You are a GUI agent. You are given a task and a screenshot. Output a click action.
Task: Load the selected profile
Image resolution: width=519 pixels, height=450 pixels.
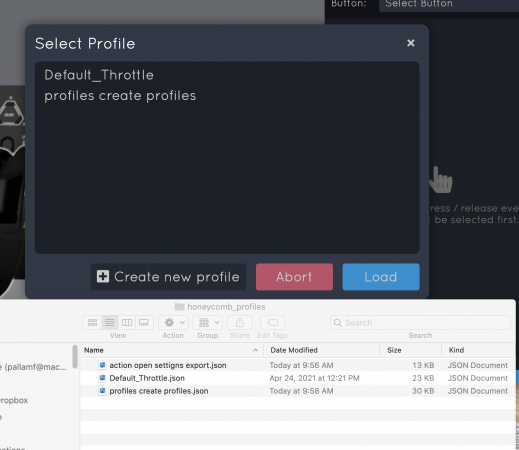click(381, 277)
